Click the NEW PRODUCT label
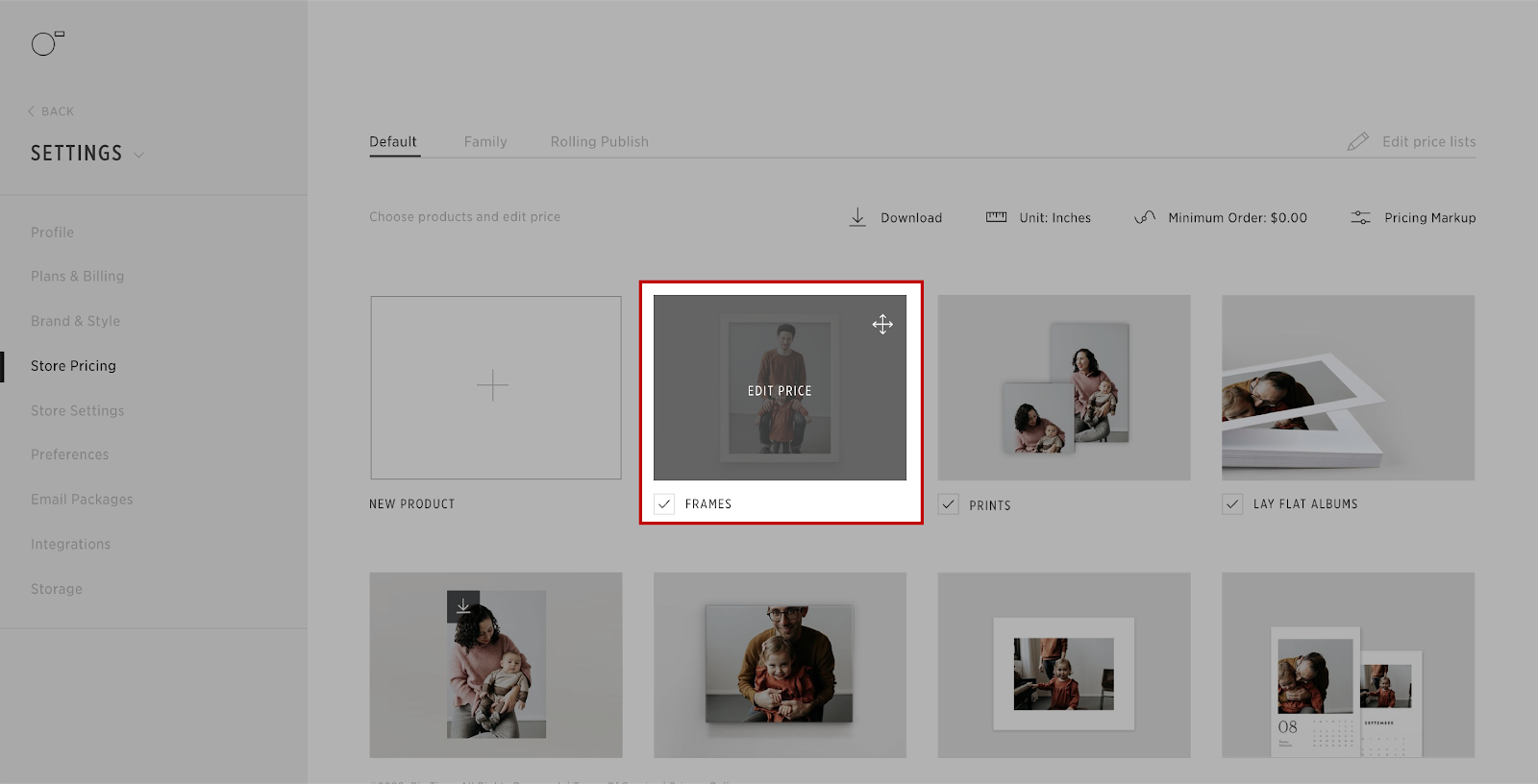This screenshot has width=1538, height=784. point(412,503)
